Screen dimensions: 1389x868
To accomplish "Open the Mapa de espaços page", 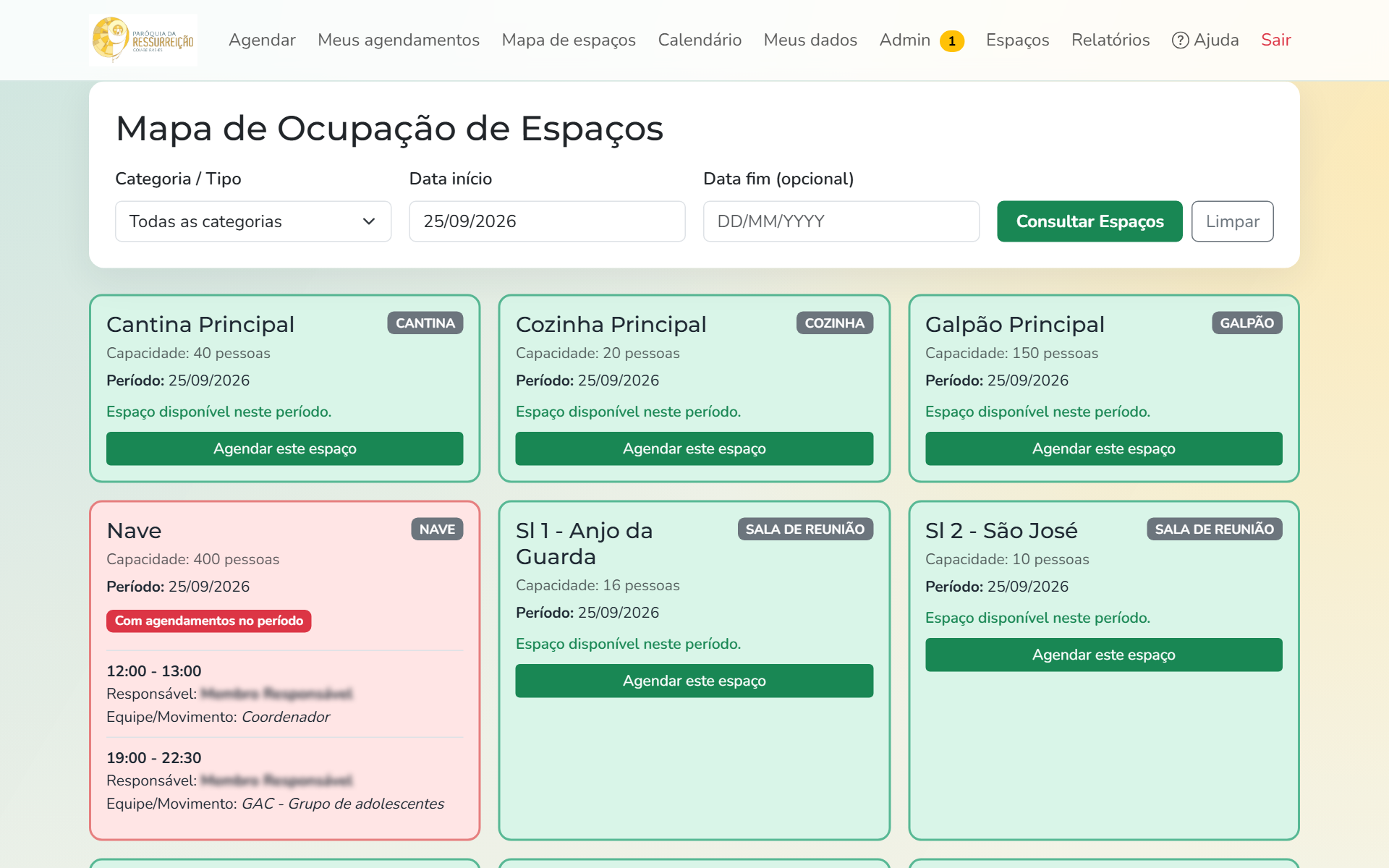I will [x=569, y=40].
